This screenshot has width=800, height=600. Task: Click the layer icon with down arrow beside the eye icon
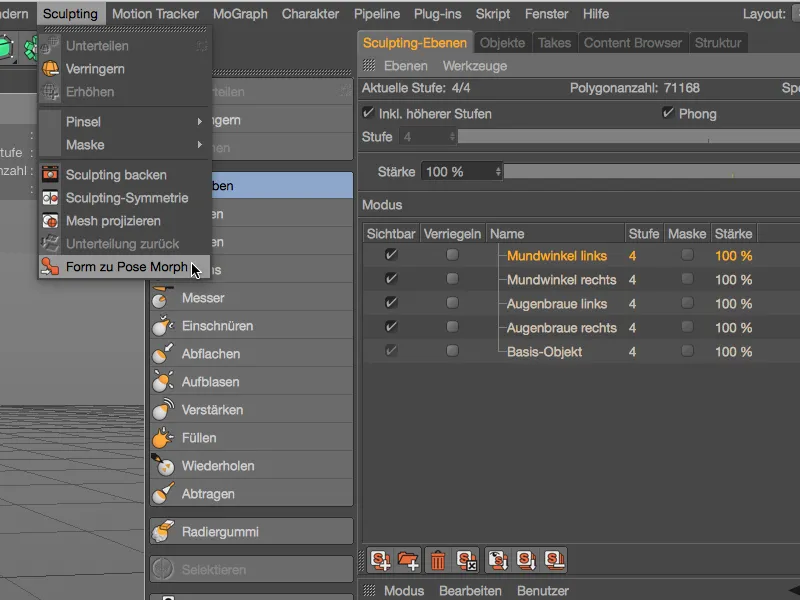pos(526,560)
